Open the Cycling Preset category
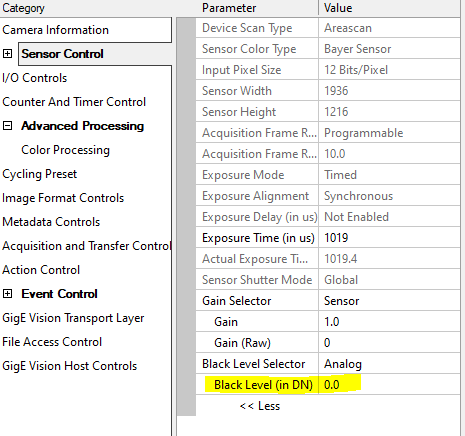Viewport: 465px width, 436px height. click(x=40, y=174)
